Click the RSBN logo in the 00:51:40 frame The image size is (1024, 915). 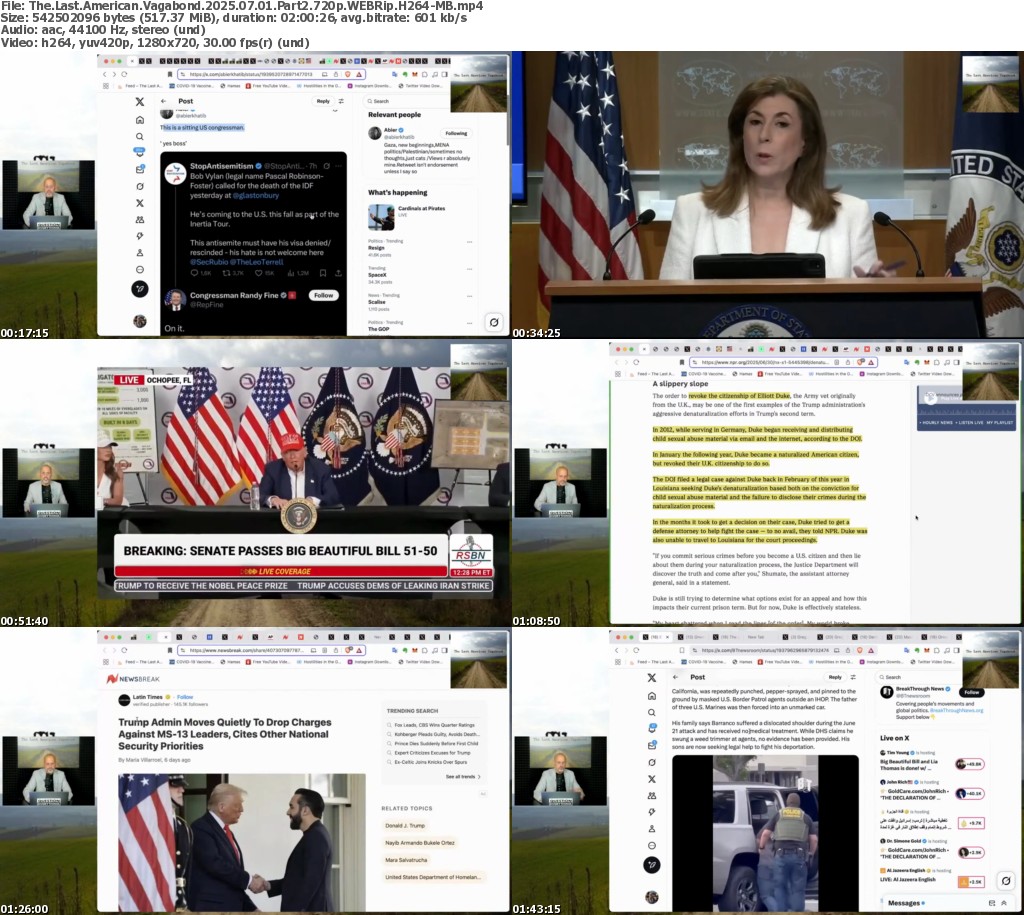(x=471, y=553)
